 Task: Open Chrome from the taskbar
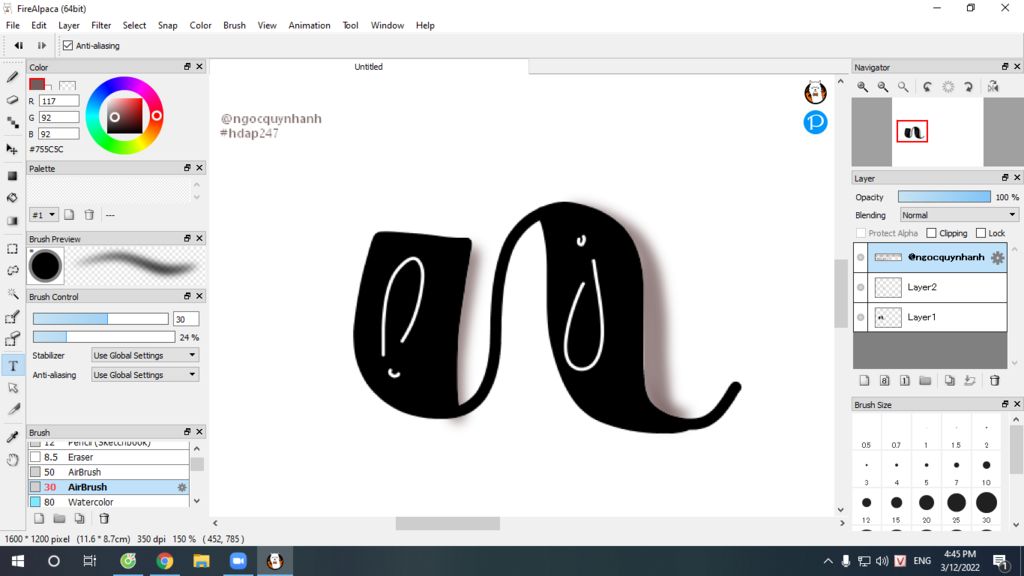[165, 561]
